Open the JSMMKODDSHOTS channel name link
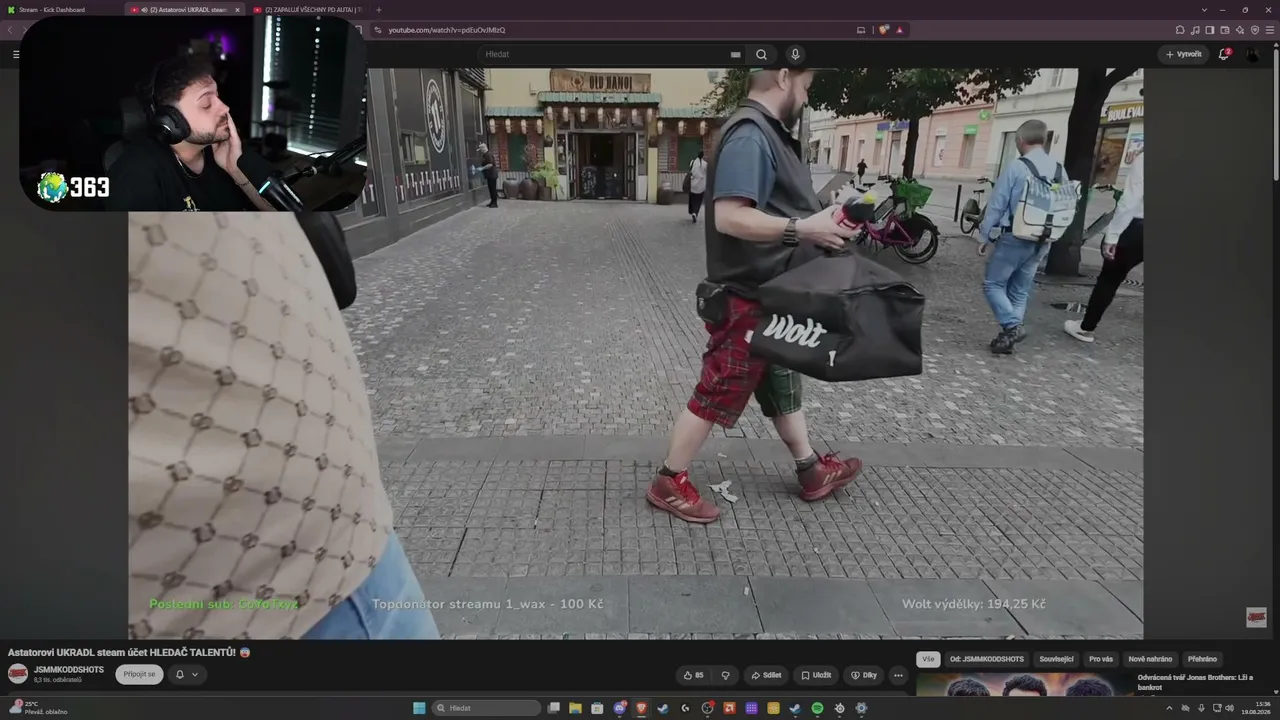 tap(69, 669)
